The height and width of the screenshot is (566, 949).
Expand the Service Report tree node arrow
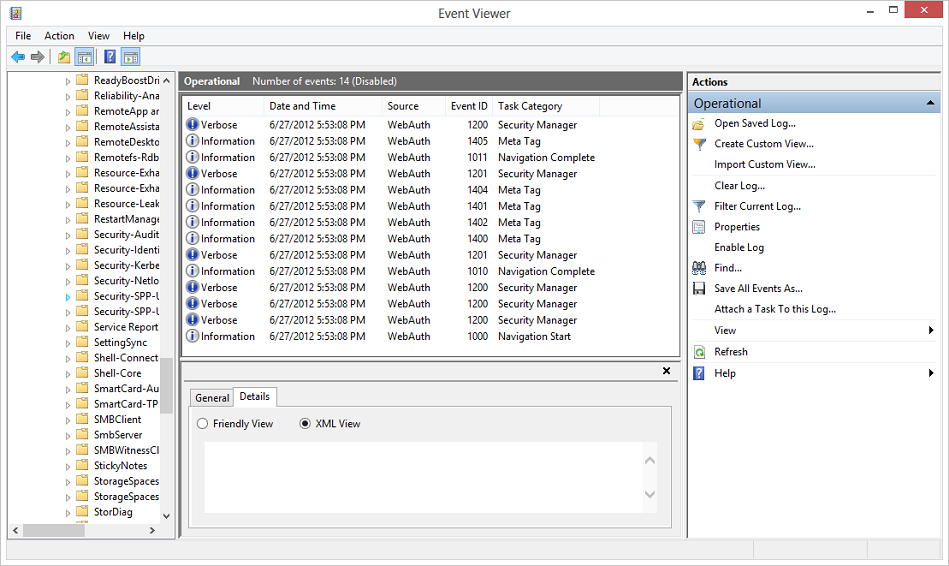pos(68,327)
